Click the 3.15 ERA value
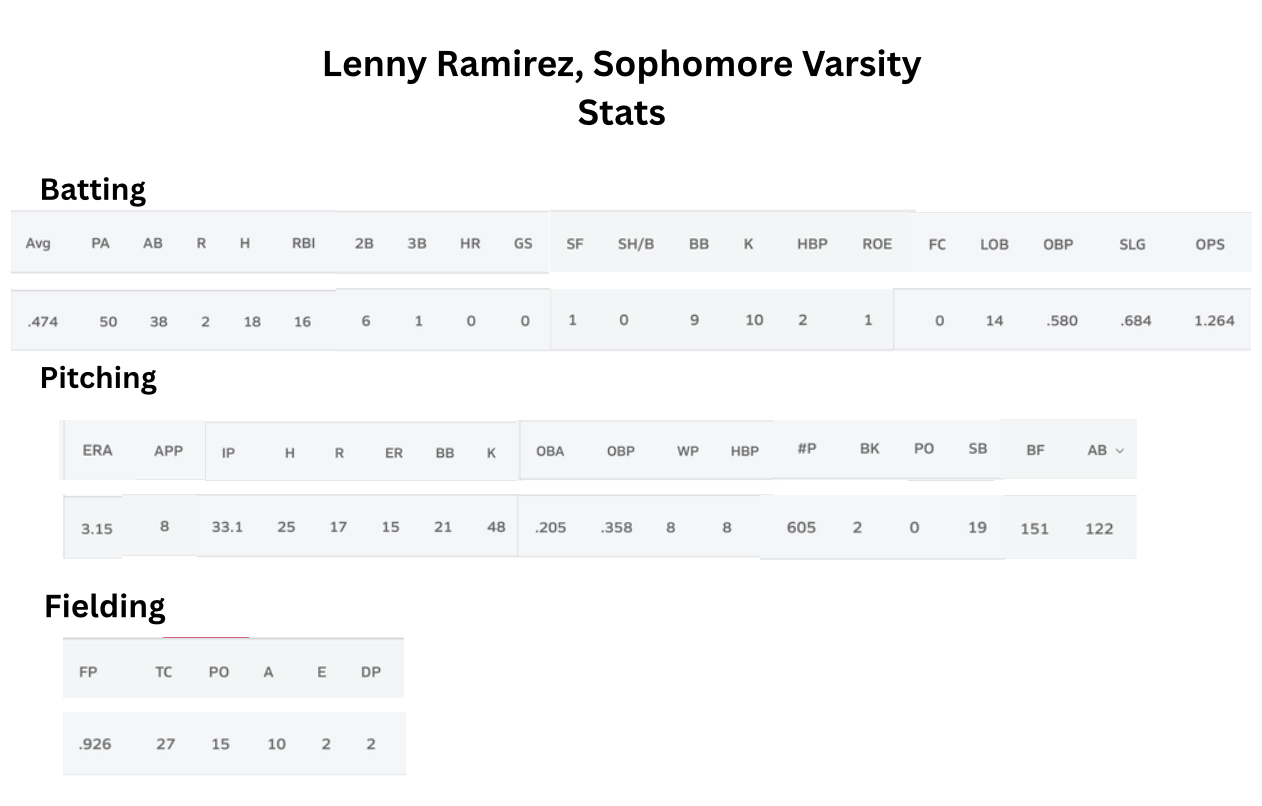Image resolution: width=1262 pixels, height=806 pixels. pyautogui.click(x=97, y=529)
